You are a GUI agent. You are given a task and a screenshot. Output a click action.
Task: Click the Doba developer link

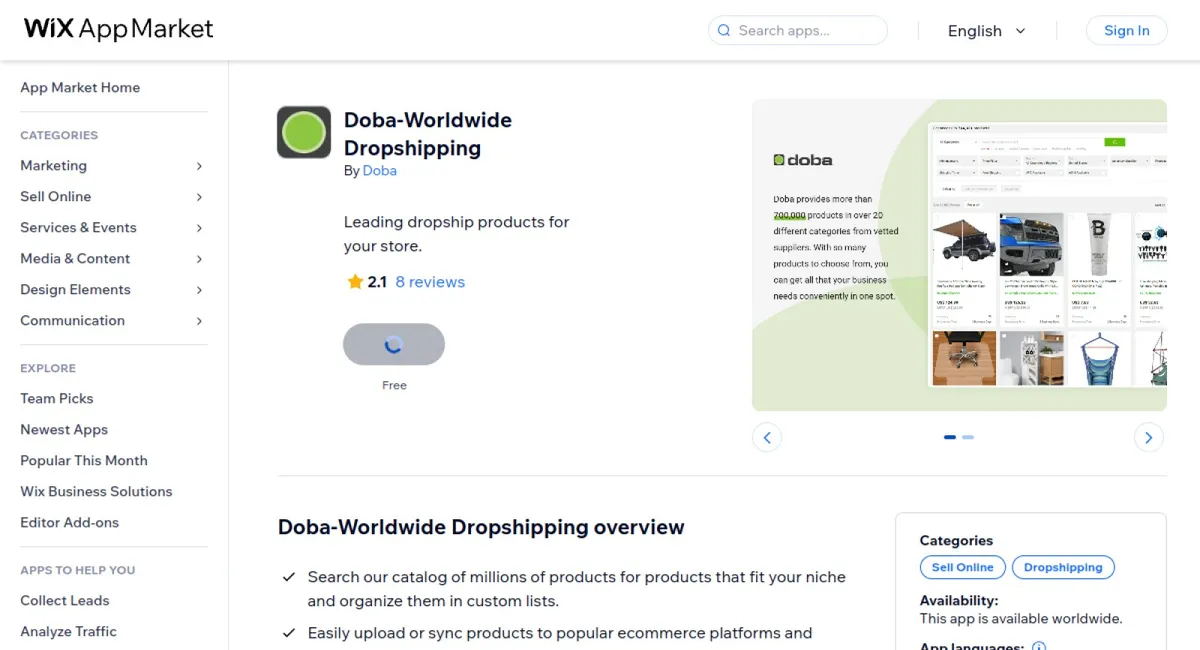coord(380,171)
